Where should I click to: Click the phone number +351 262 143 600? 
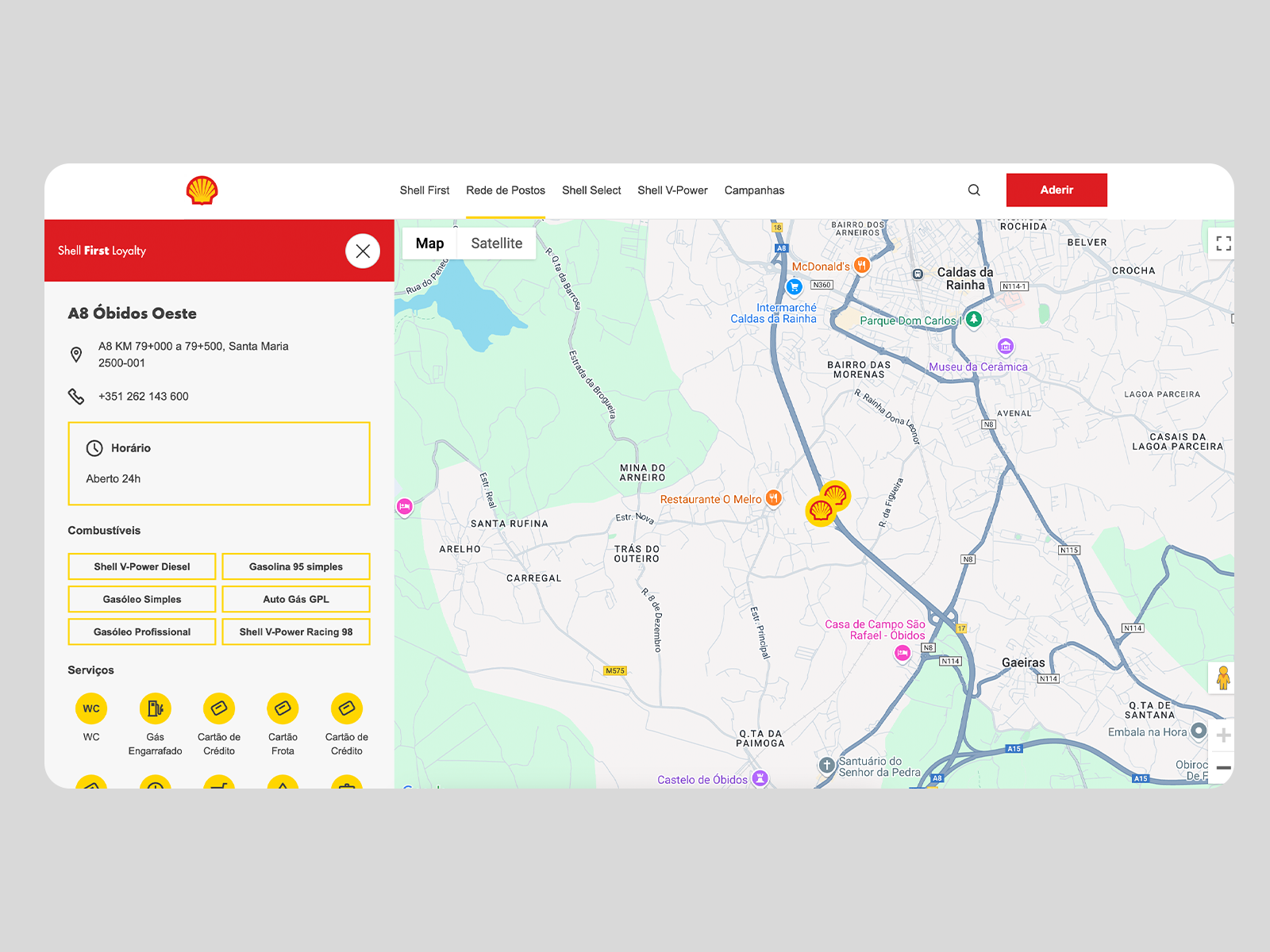click(144, 397)
